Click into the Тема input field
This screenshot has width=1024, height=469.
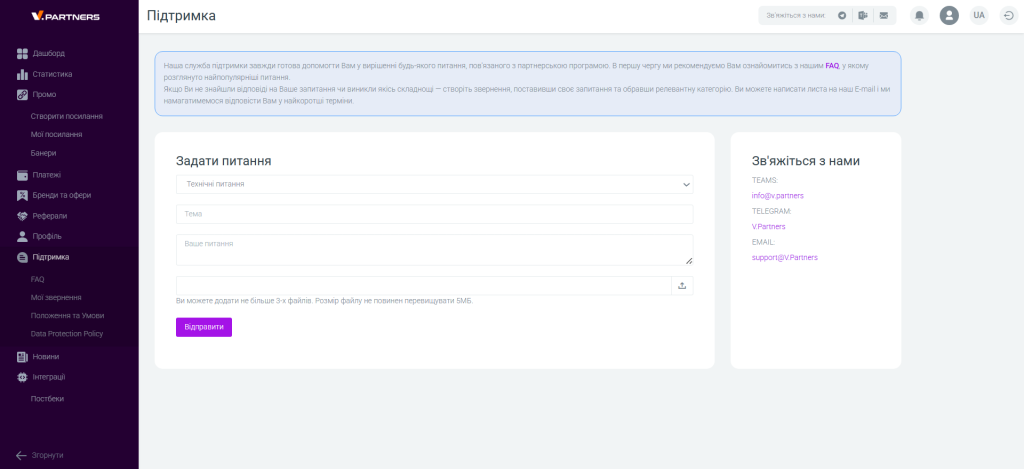(x=434, y=214)
